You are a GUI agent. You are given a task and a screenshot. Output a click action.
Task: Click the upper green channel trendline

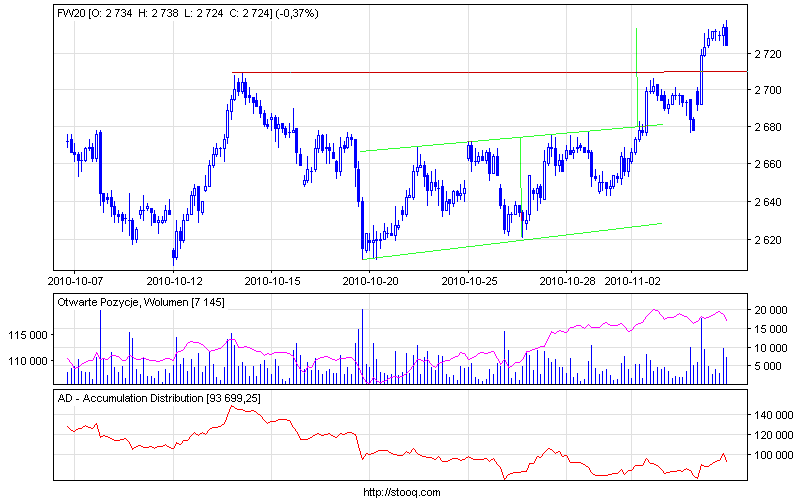coord(511,138)
